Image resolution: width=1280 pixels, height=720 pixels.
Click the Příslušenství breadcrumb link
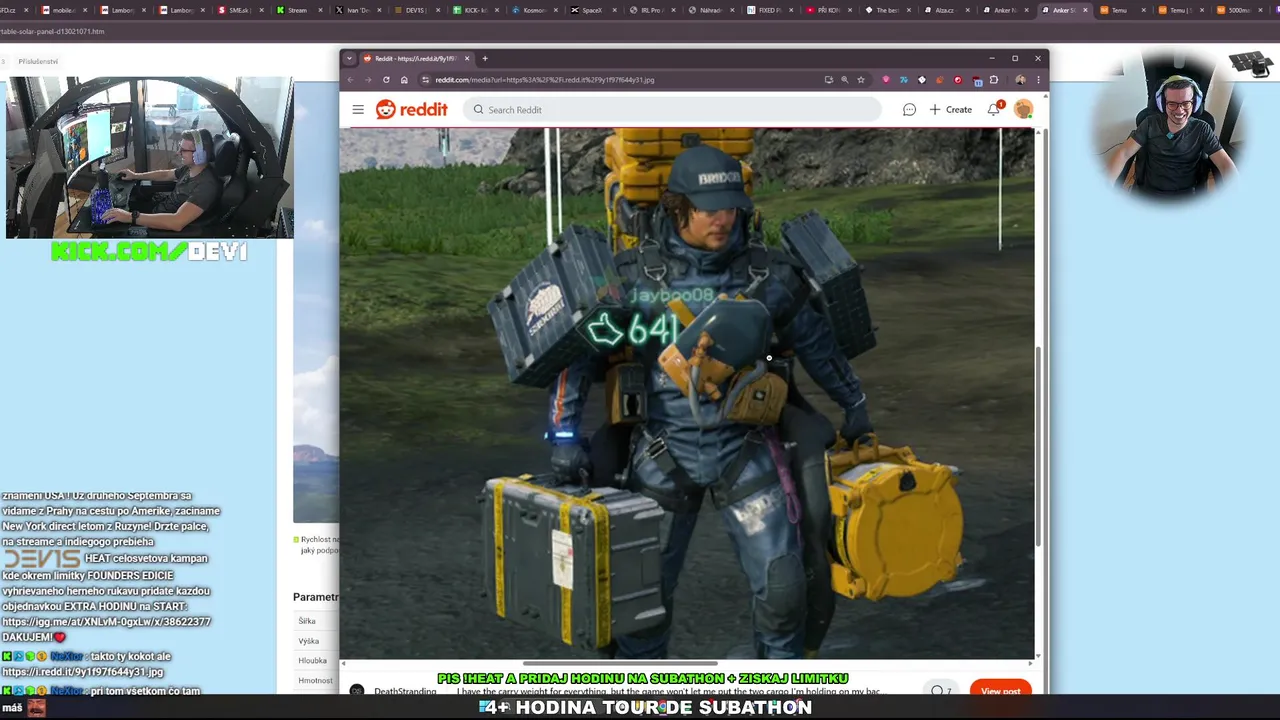[38, 61]
